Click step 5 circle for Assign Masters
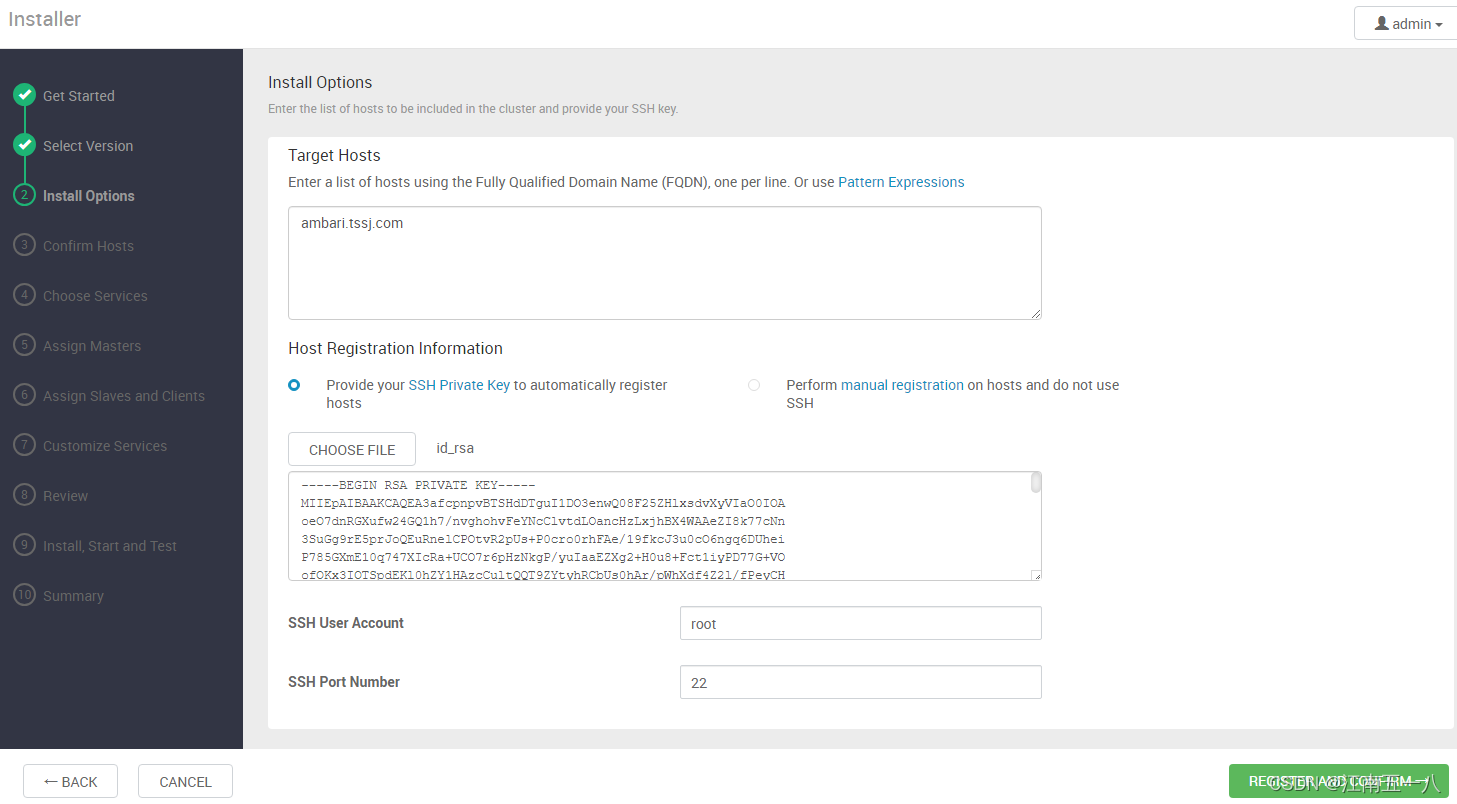 click(x=24, y=345)
